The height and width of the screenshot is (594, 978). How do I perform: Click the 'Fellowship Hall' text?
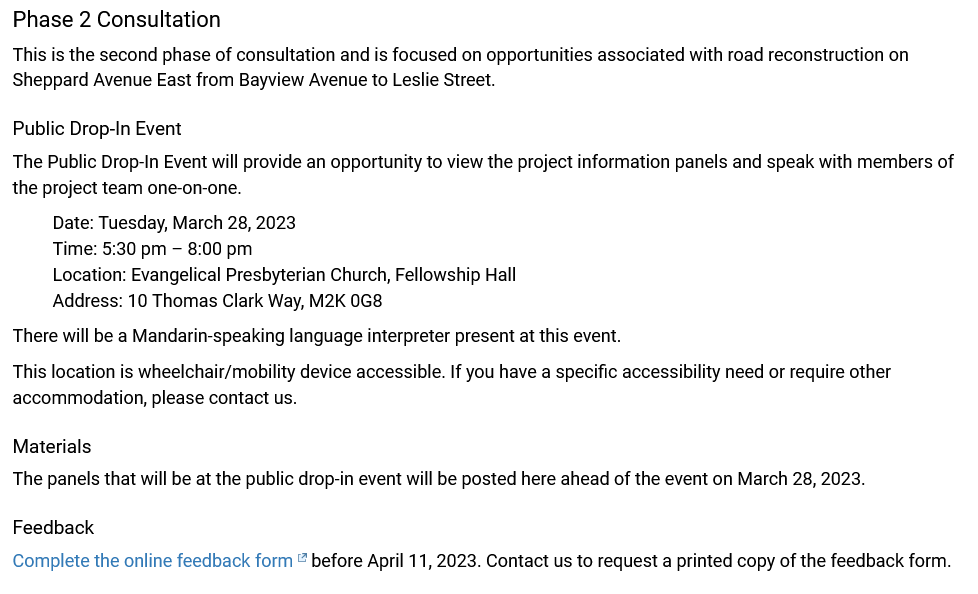tap(455, 275)
